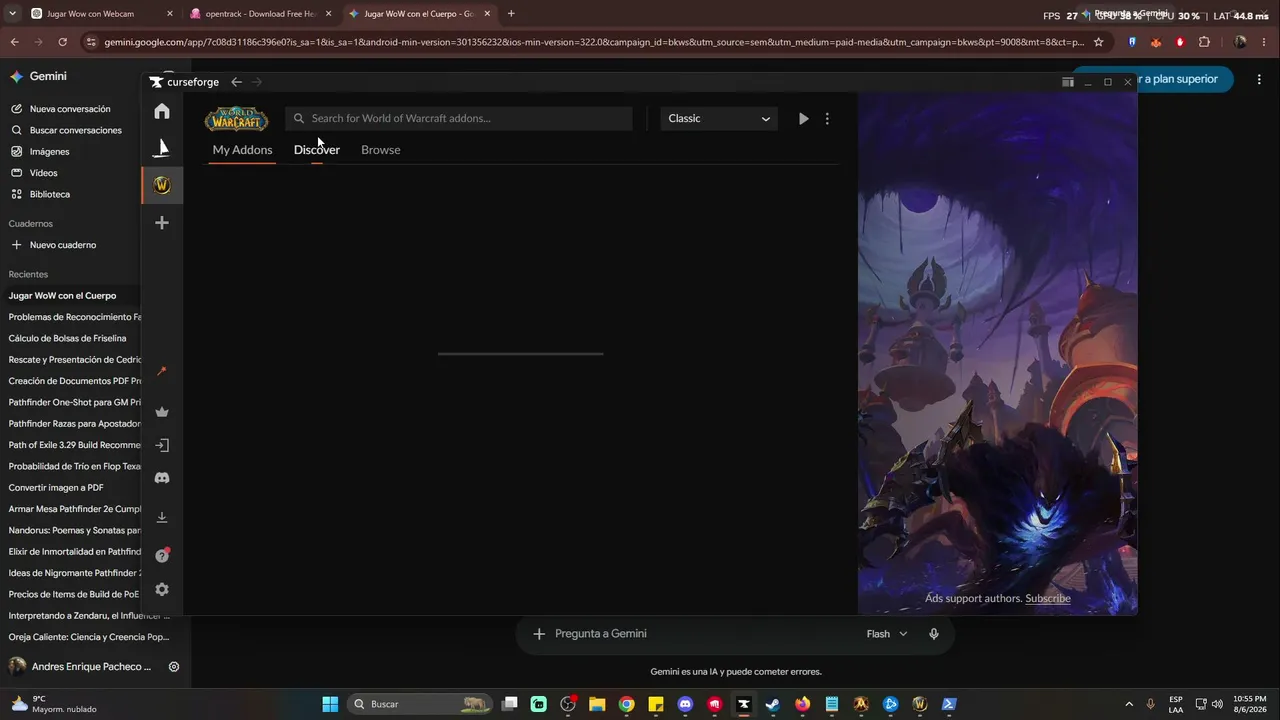Open the taskbar clock showing 10:55 PM
The height and width of the screenshot is (720, 1280).
coord(1250,704)
